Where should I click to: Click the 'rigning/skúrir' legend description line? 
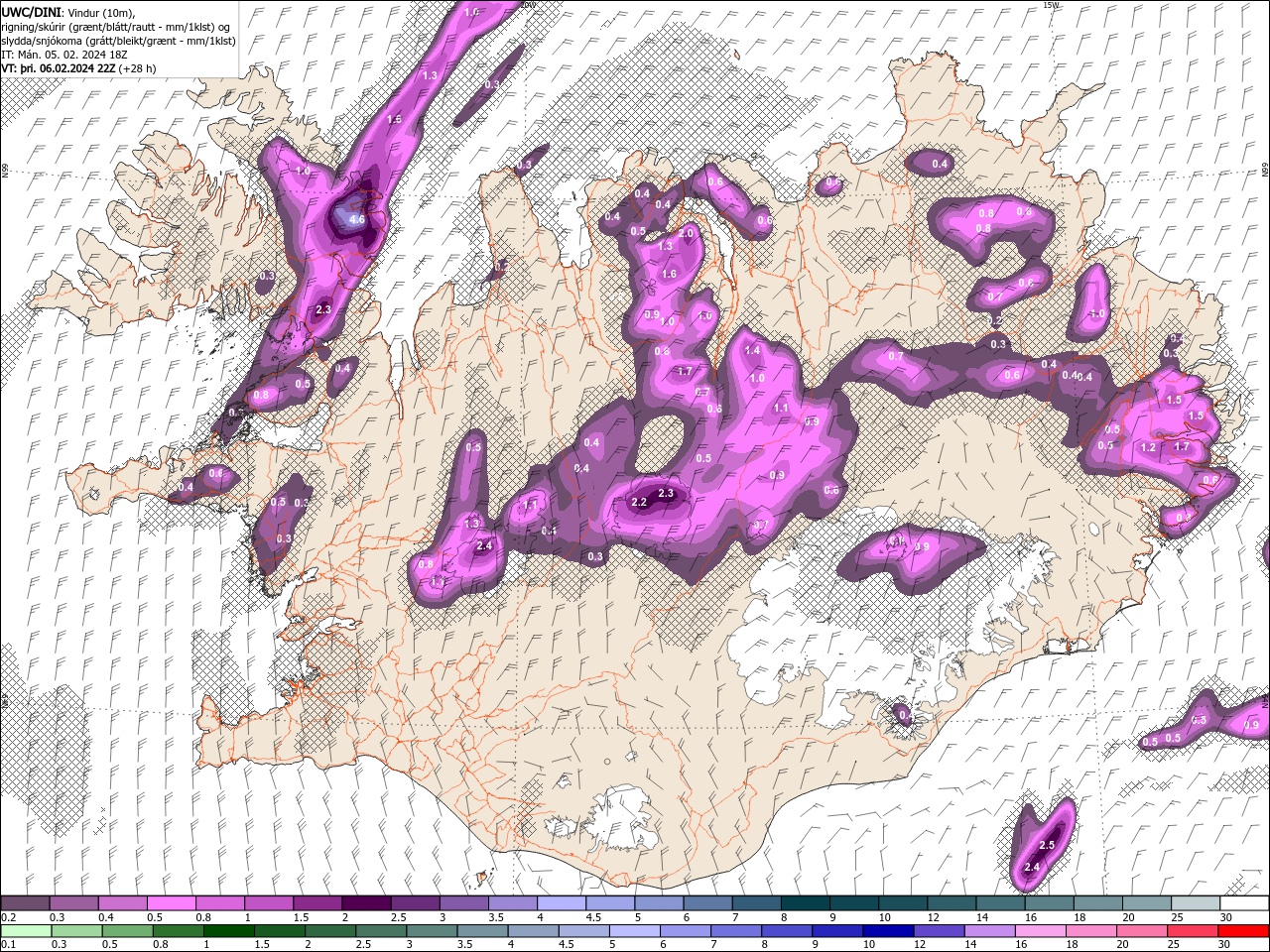pyautogui.click(x=117, y=26)
